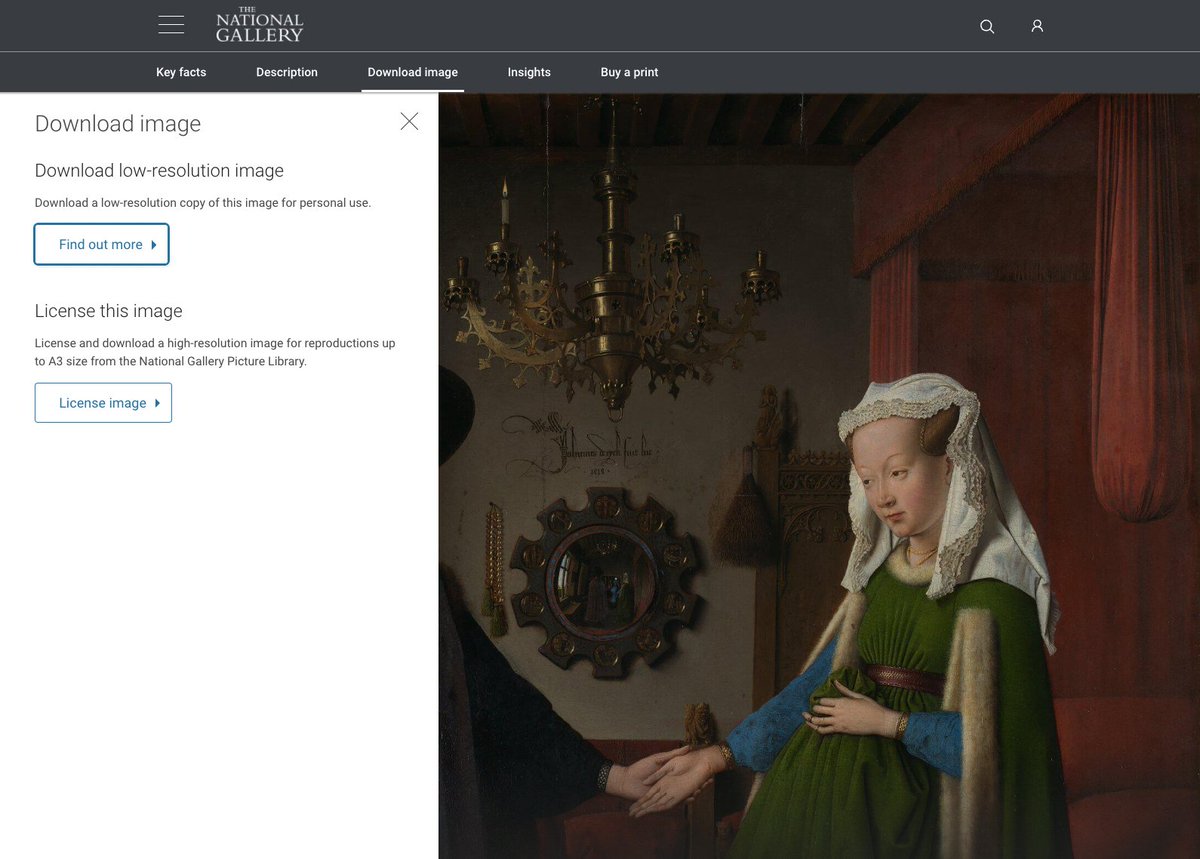Go to the National Gallery home logo
Image resolution: width=1200 pixels, height=859 pixels.
[x=259, y=25]
